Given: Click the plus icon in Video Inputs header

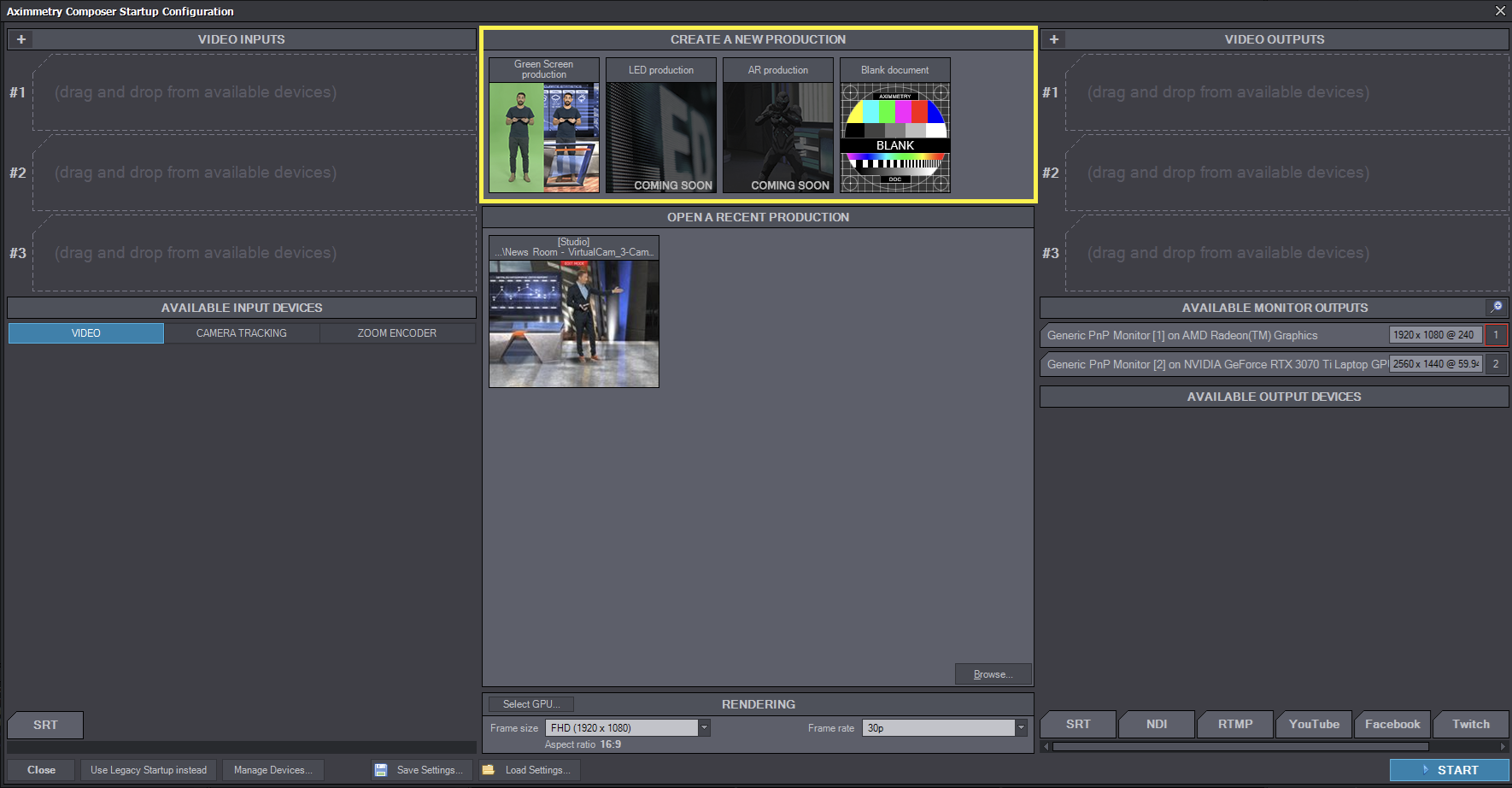Looking at the screenshot, I should click(x=21, y=39).
